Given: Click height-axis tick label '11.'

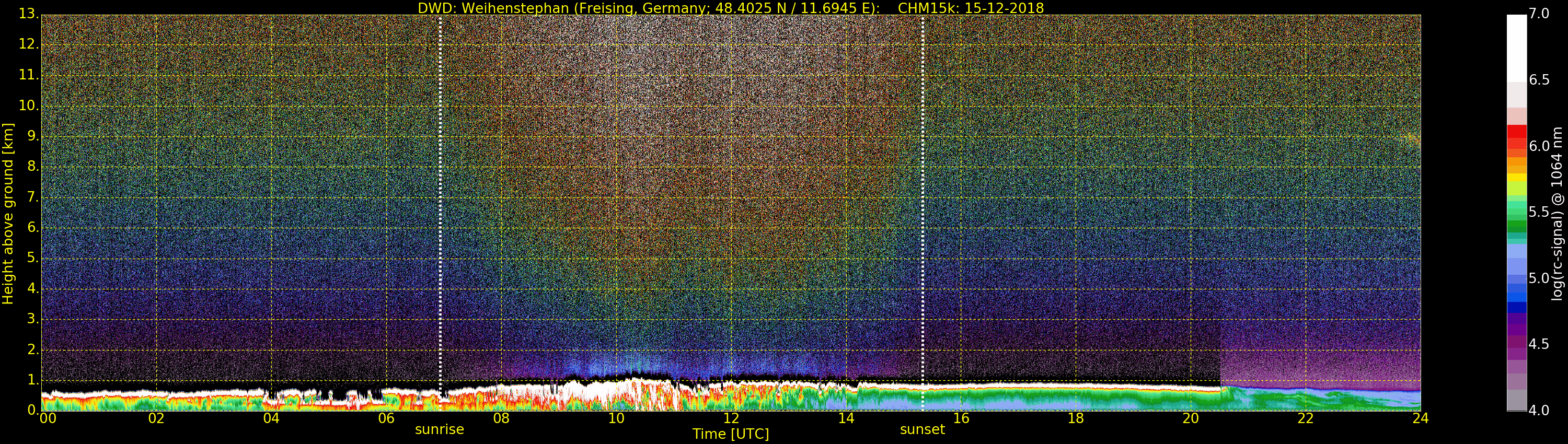Looking at the screenshot, I should (x=29, y=75).
